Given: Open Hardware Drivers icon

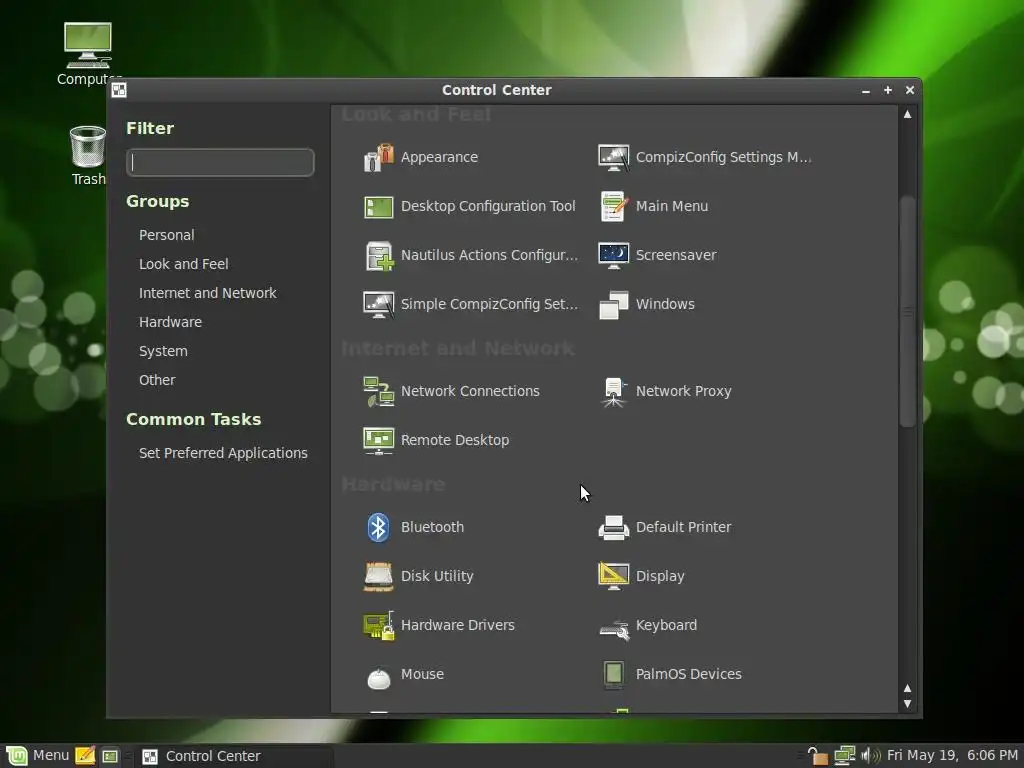Looking at the screenshot, I should (x=379, y=625).
